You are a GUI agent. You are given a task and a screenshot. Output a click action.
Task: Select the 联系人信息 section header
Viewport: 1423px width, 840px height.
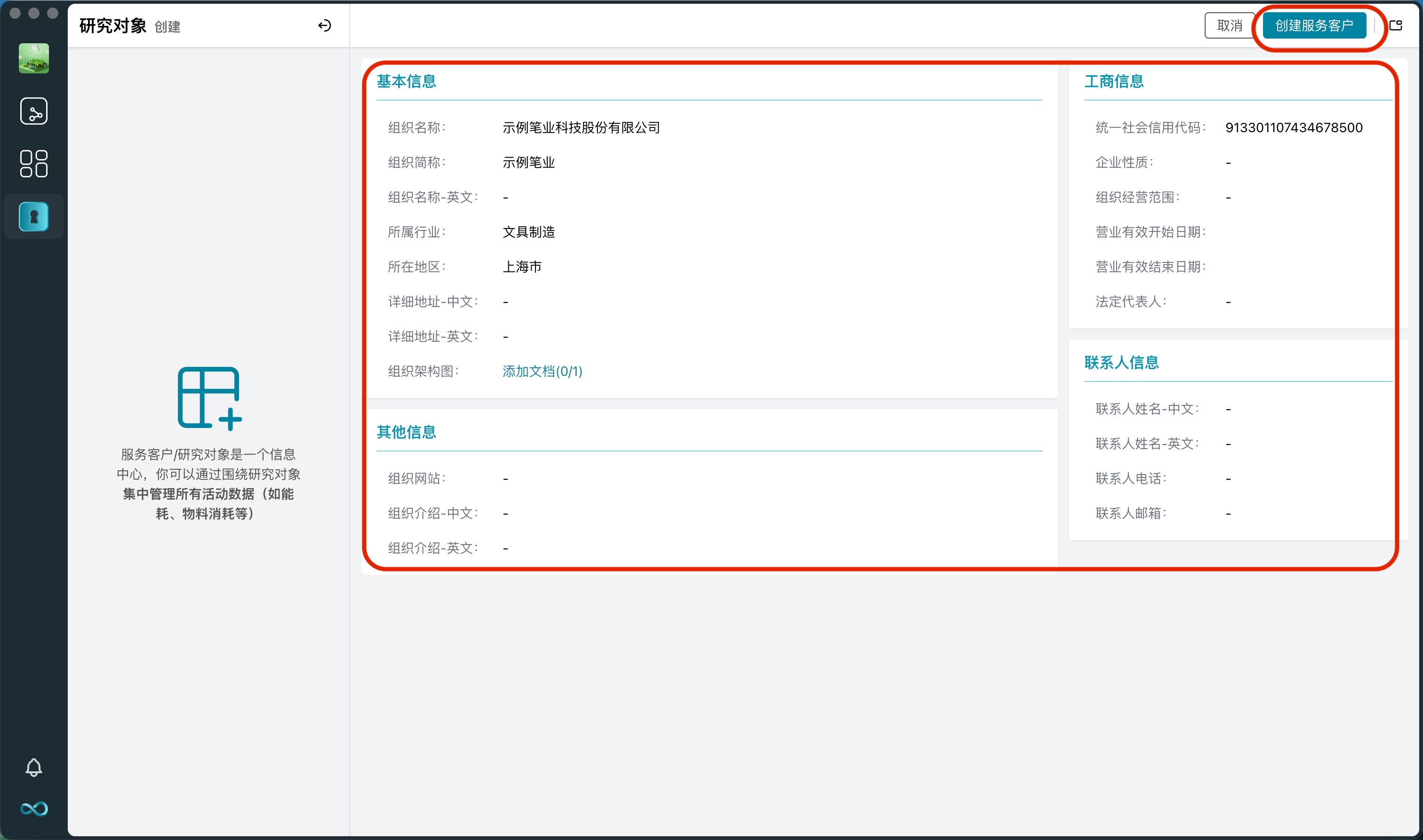1121,363
